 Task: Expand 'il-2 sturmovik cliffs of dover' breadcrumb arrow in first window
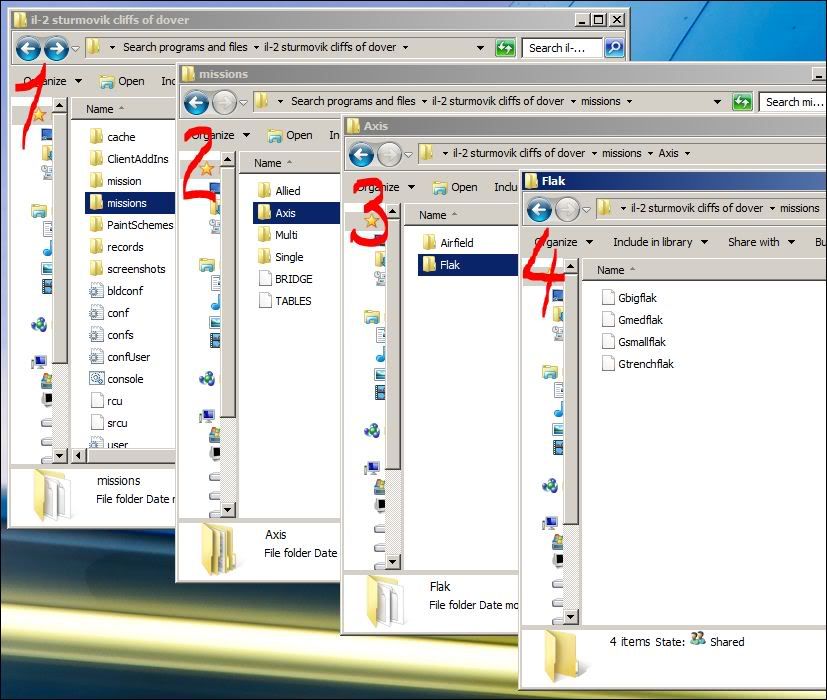coord(406,47)
